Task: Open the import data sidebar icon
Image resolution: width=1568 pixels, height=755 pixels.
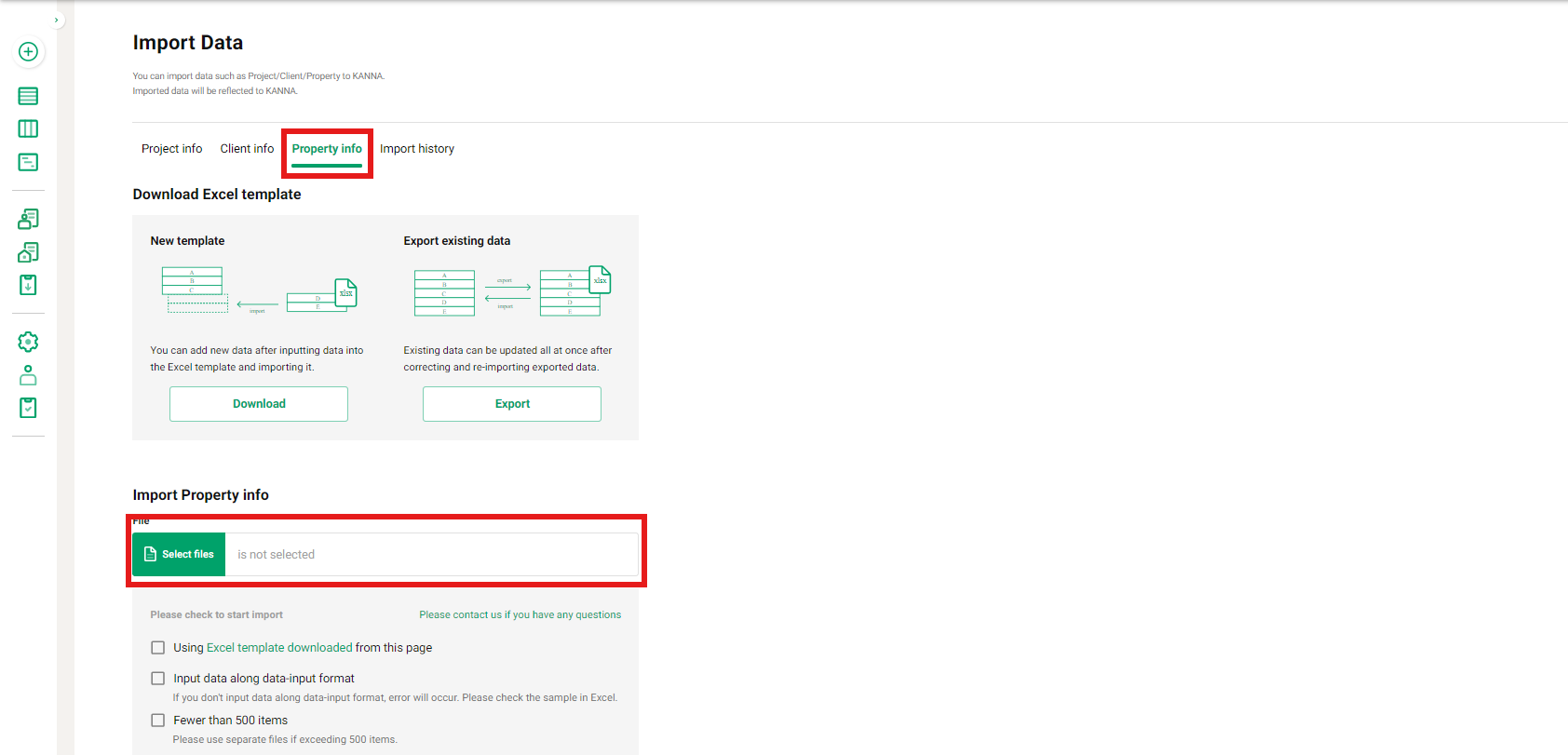Action: [28, 285]
